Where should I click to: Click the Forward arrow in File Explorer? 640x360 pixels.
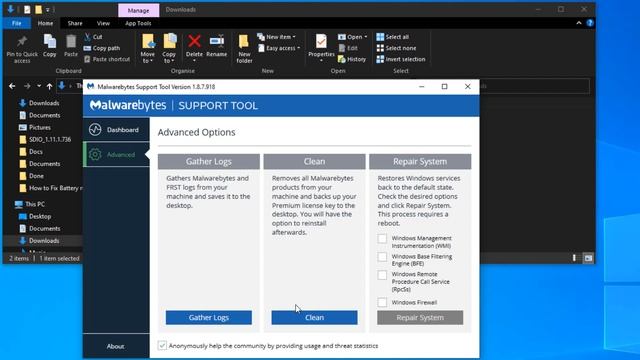27,86
